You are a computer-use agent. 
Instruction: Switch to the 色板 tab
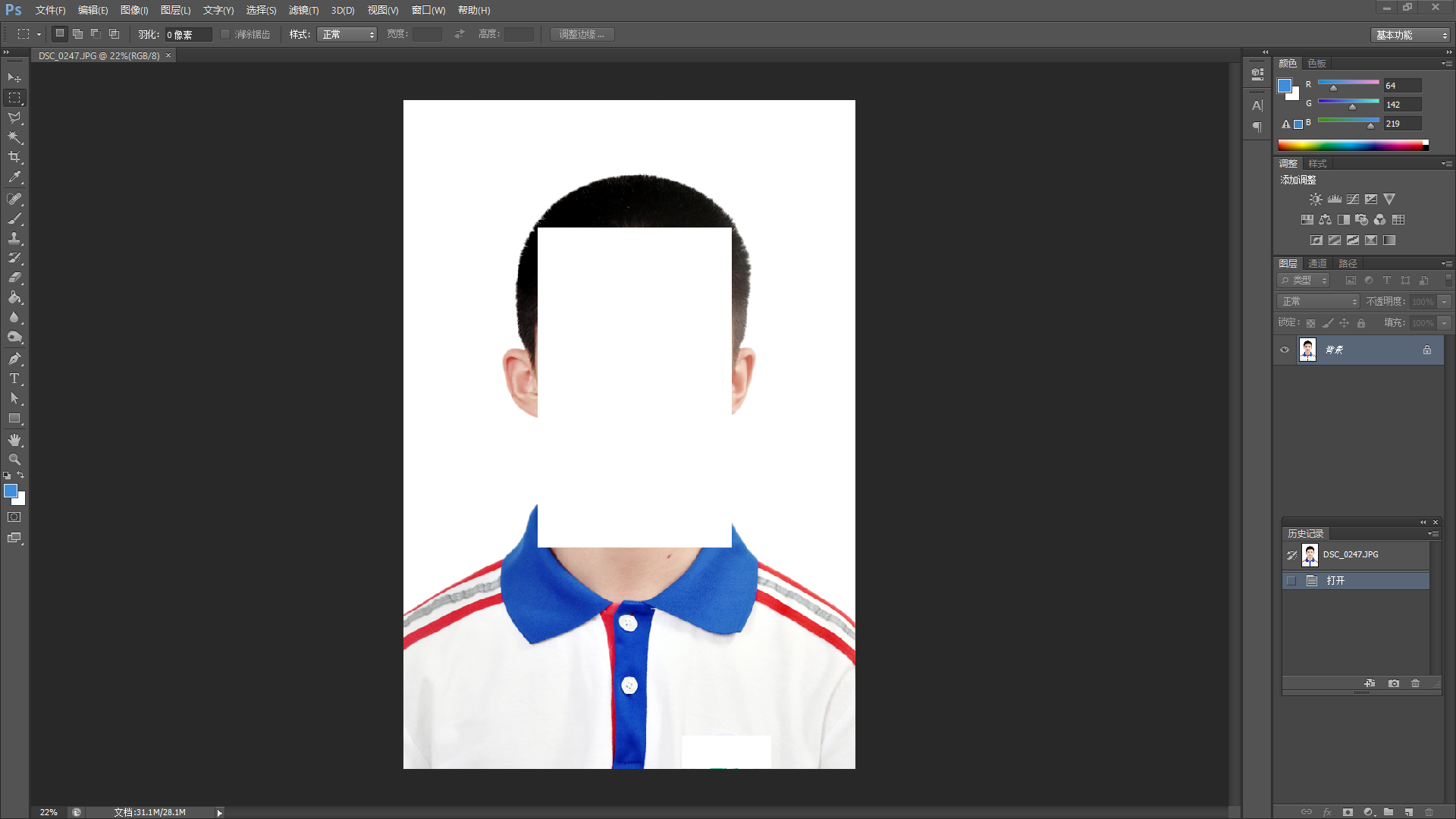pyautogui.click(x=1317, y=64)
